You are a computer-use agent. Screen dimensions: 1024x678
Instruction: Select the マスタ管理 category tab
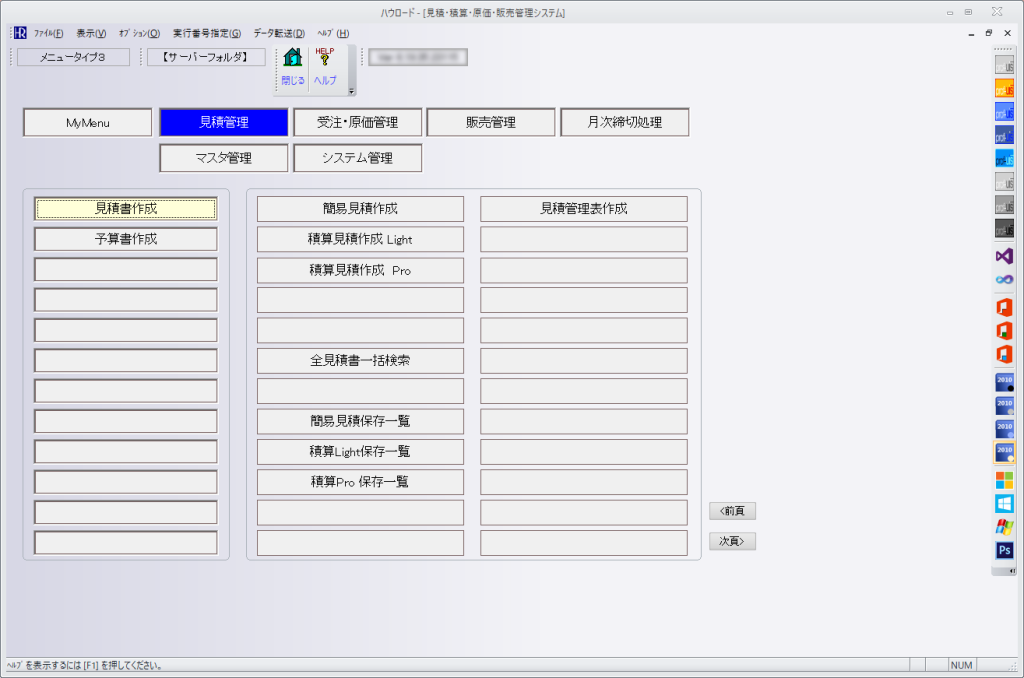(223, 158)
